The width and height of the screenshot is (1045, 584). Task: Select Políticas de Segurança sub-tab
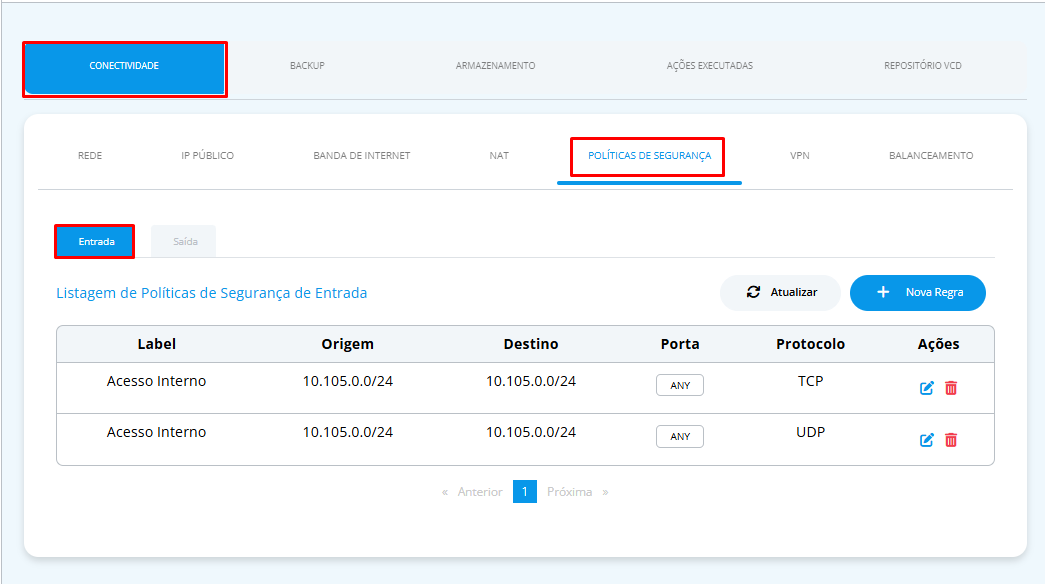pyautogui.click(x=649, y=155)
